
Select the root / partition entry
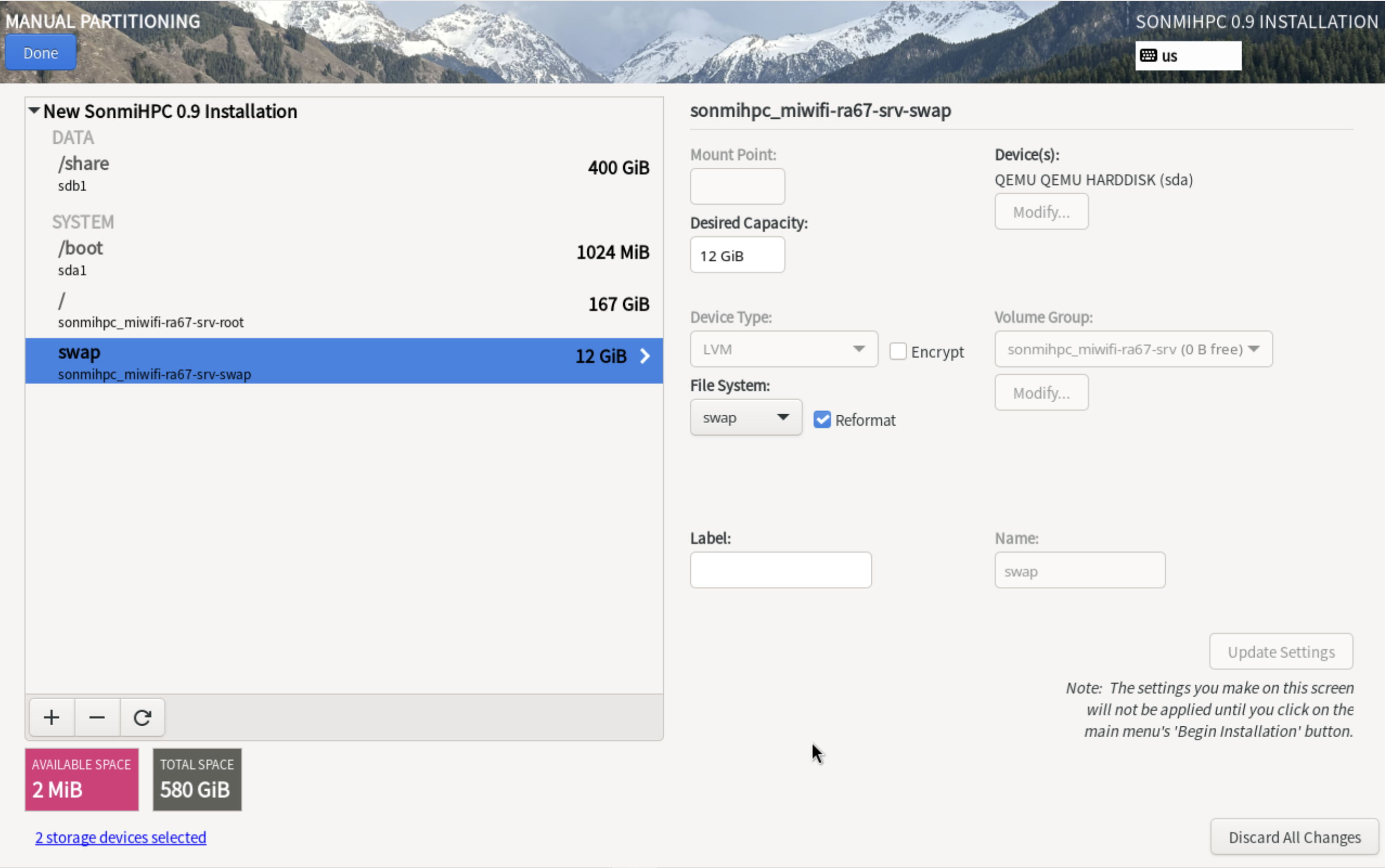tap(344, 309)
